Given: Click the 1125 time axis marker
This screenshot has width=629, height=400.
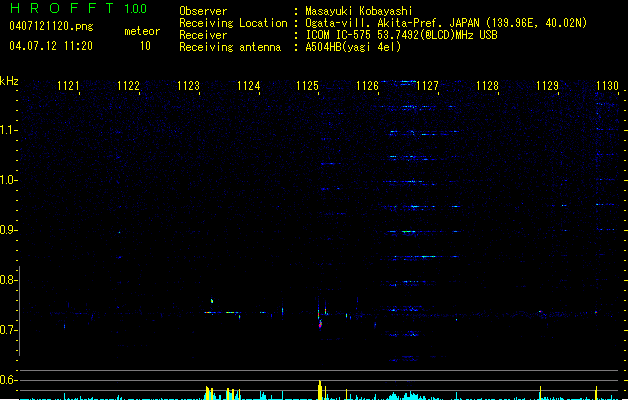Looking at the screenshot, I should coord(308,86).
